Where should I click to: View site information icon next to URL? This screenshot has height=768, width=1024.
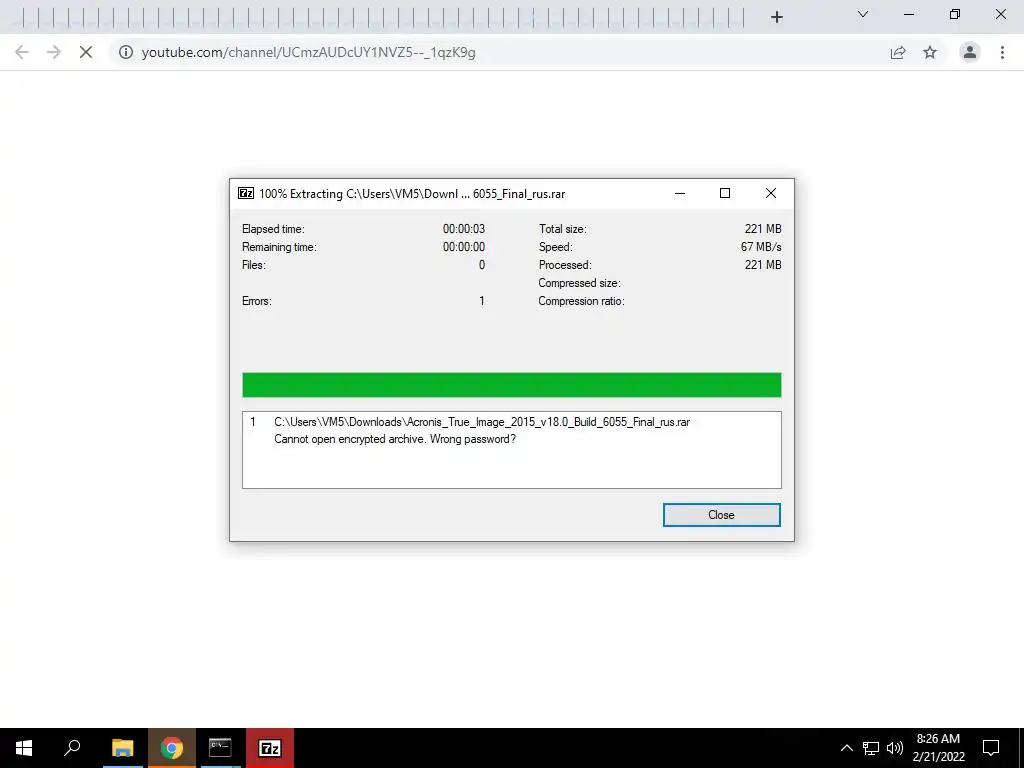[126, 52]
